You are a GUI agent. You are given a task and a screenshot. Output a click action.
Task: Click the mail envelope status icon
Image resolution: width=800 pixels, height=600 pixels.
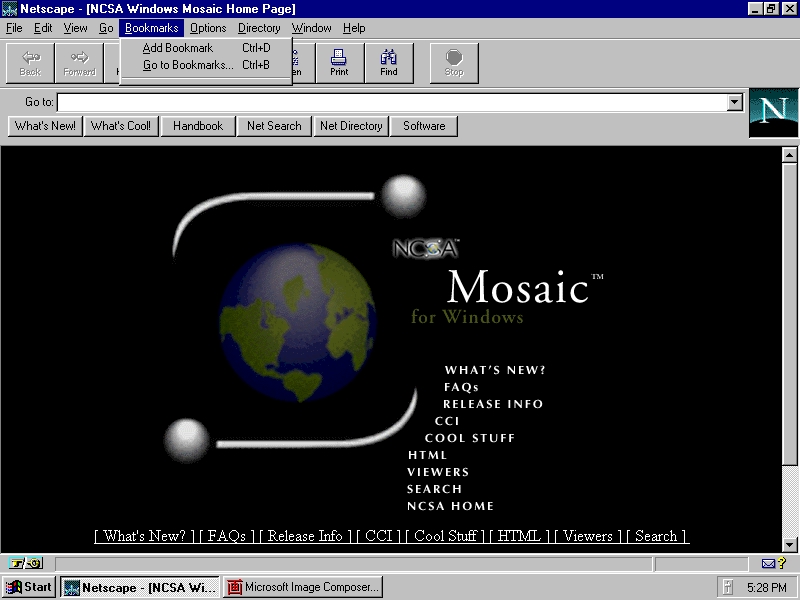coord(768,564)
